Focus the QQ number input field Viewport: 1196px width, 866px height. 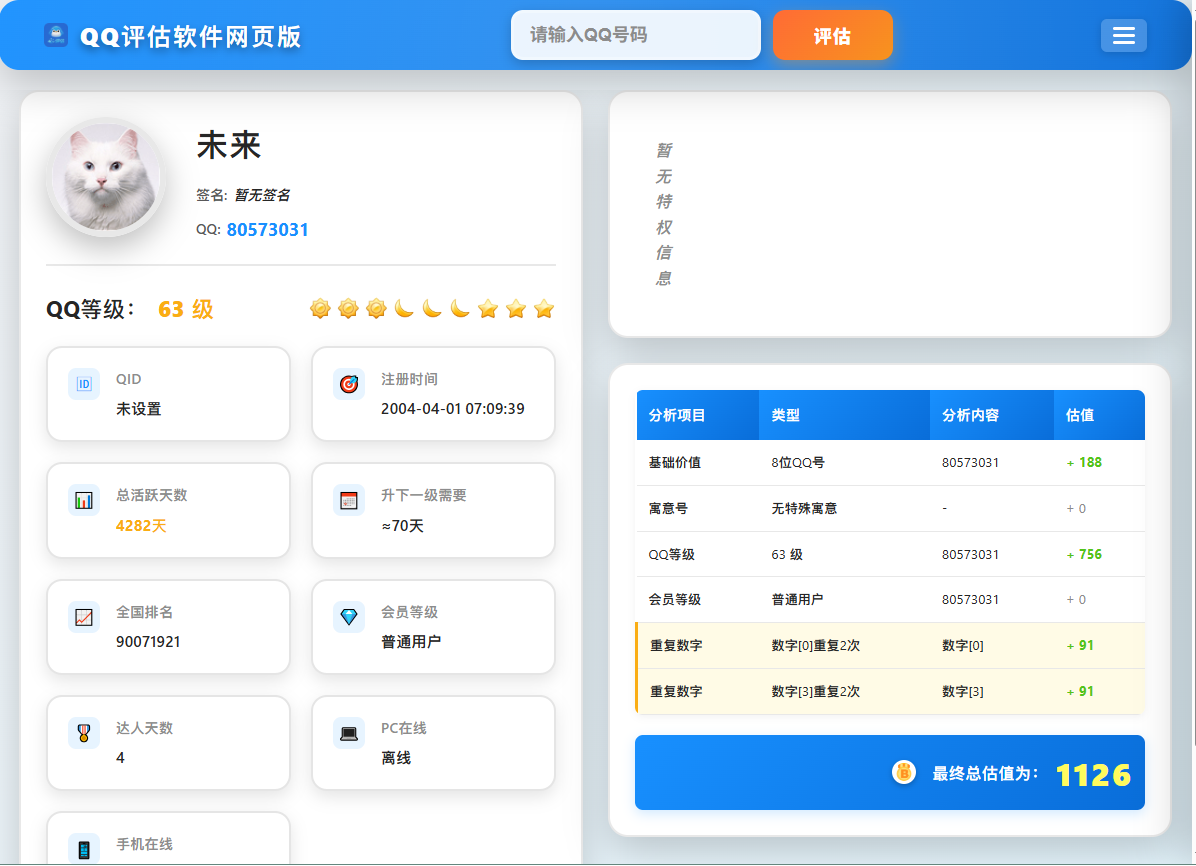[635, 35]
